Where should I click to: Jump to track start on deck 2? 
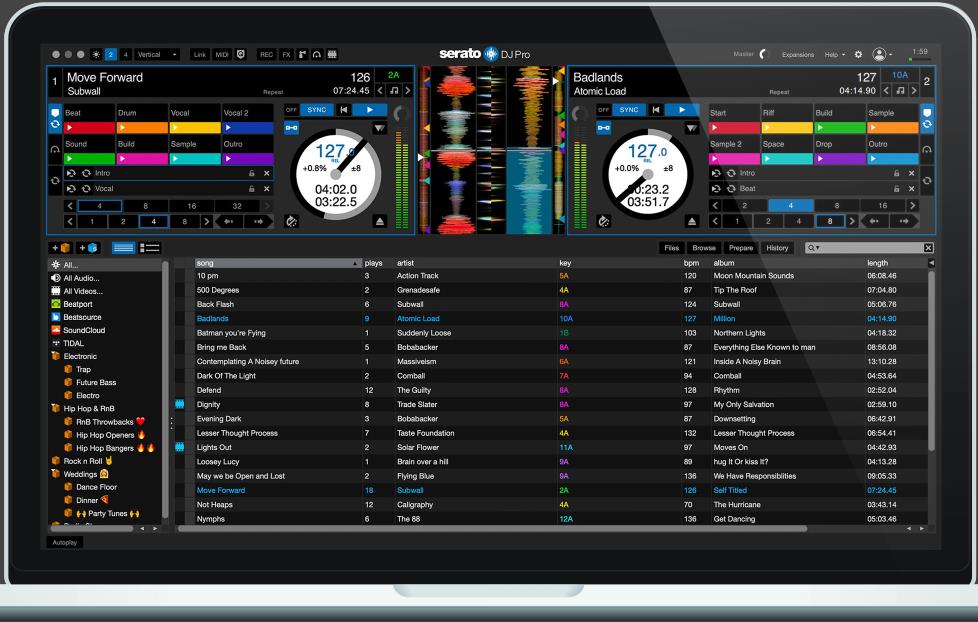[x=656, y=110]
